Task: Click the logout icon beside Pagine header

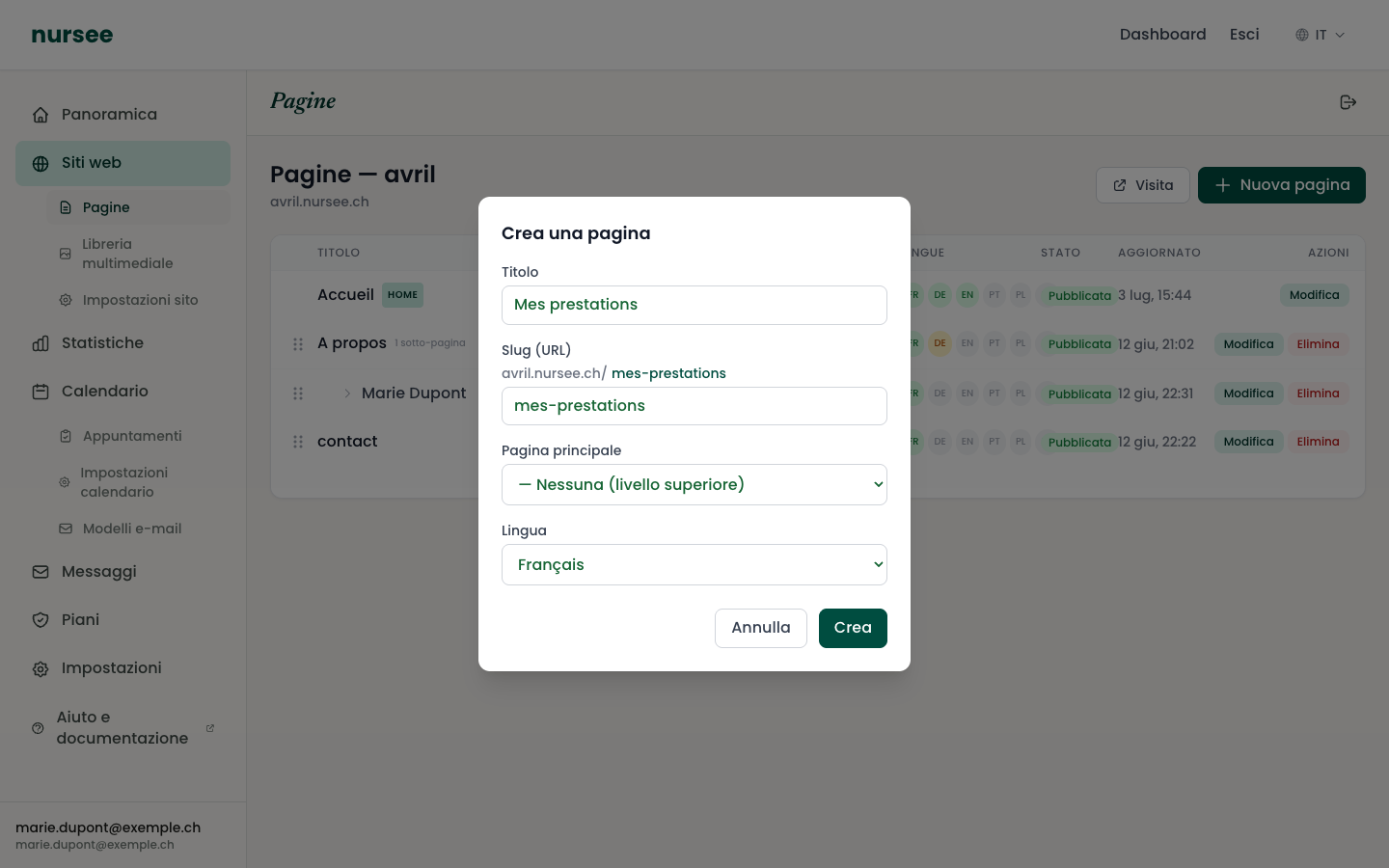Action: (1348, 102)
